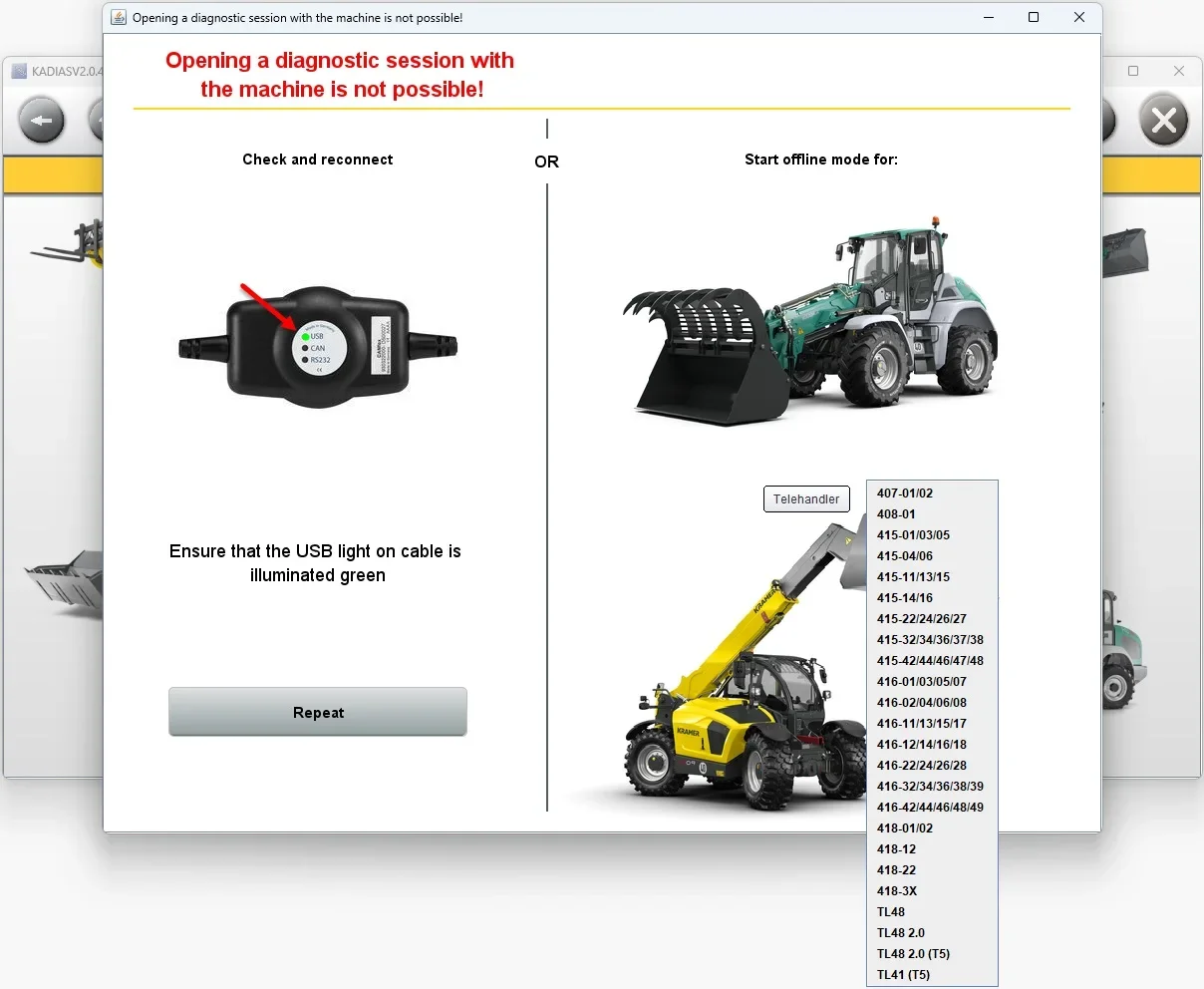Select machine model 408-01
Screen dimensions: 1204x989
pyautogui.click(x=896, y=513)
